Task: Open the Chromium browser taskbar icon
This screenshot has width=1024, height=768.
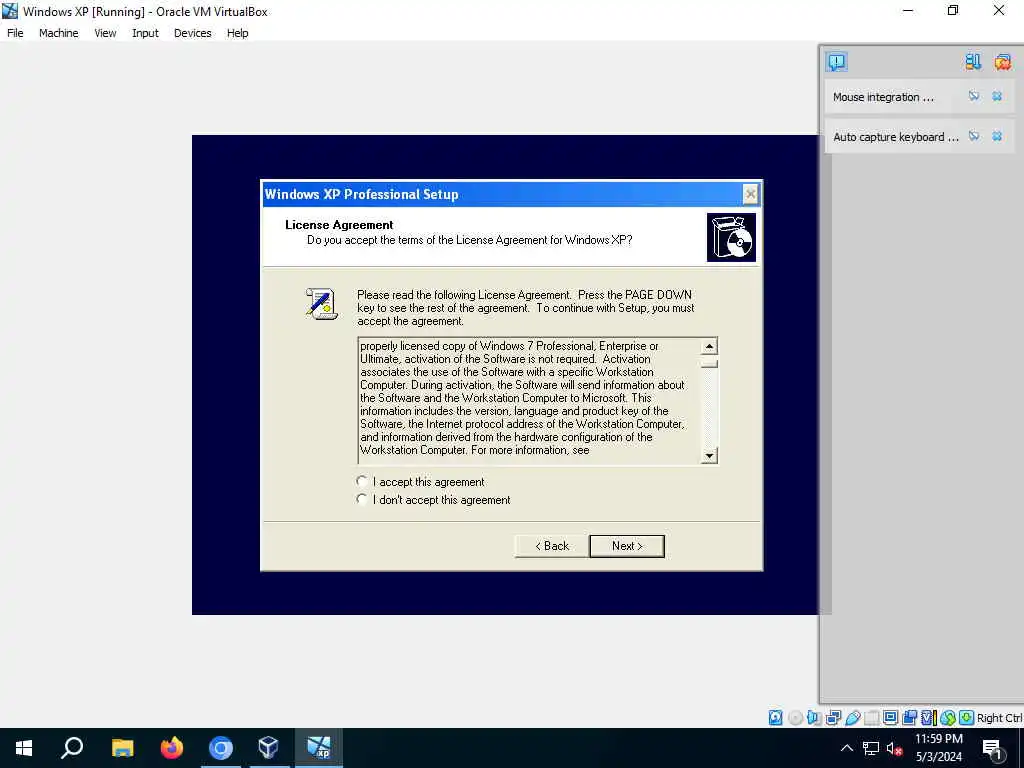Action: (221, 748)
